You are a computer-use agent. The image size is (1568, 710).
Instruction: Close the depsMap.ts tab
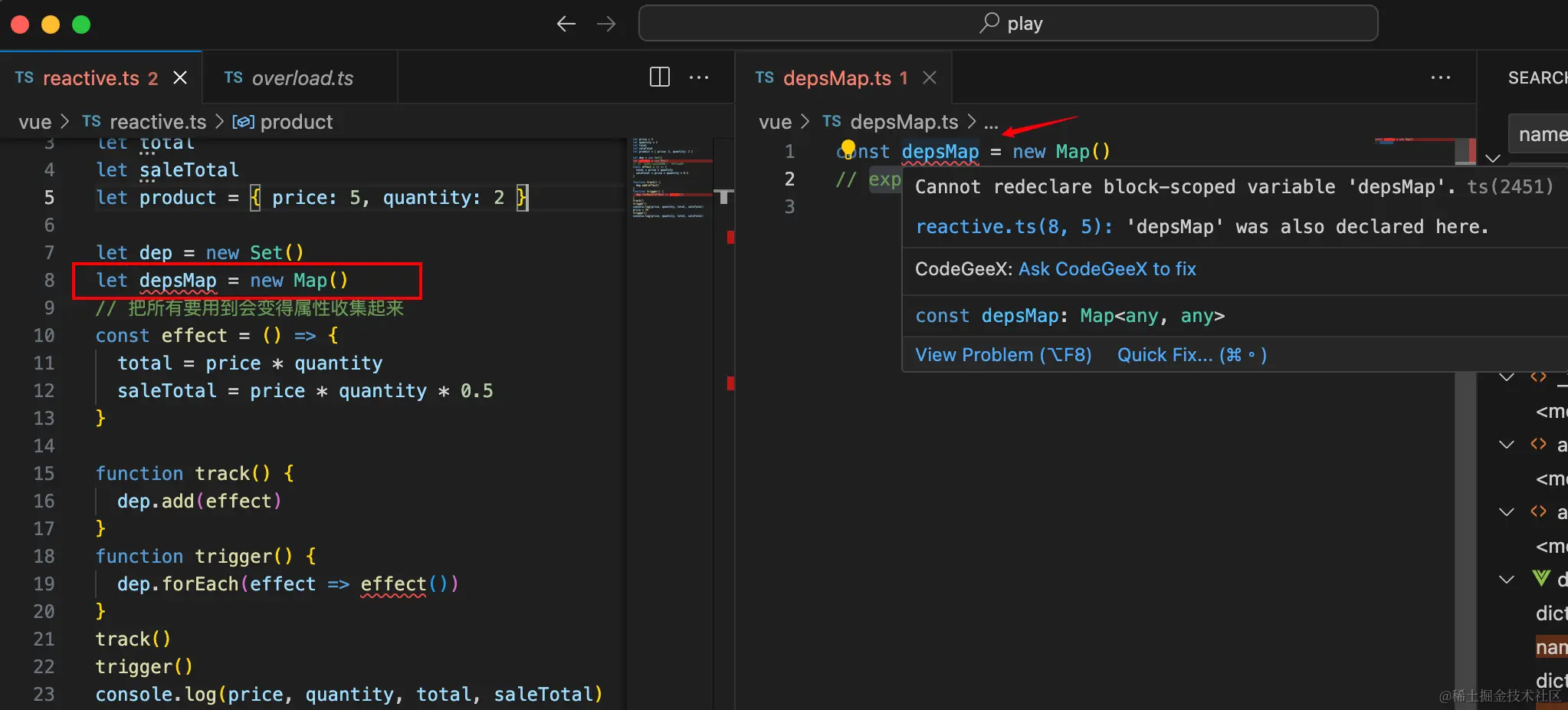[930, 77]
